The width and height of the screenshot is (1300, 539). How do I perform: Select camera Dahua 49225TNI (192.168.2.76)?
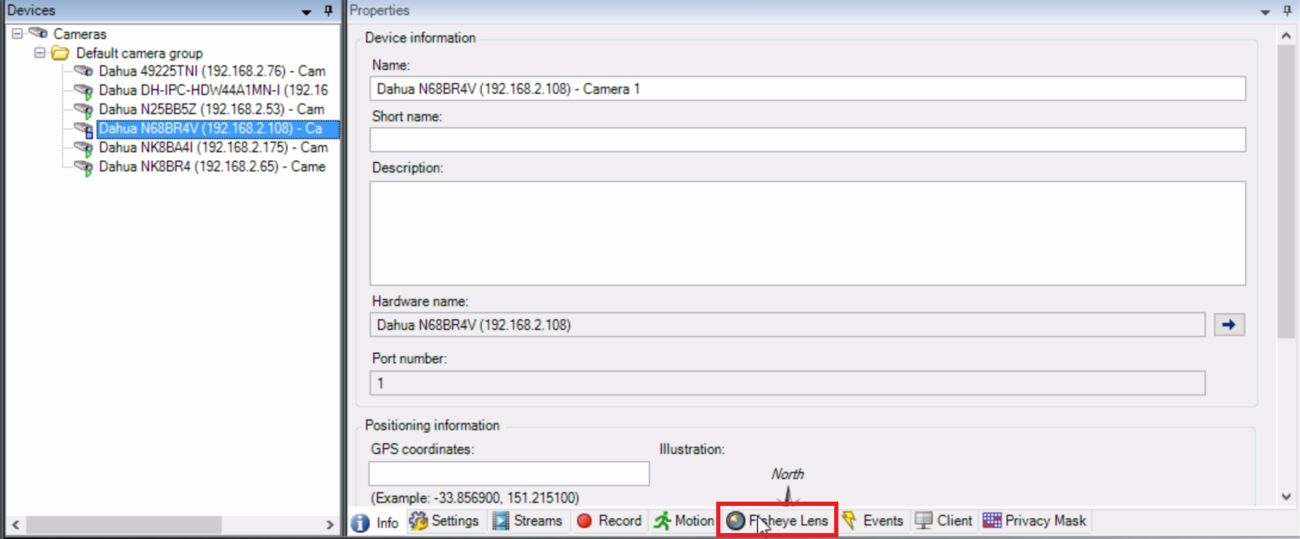pos(212,72)
